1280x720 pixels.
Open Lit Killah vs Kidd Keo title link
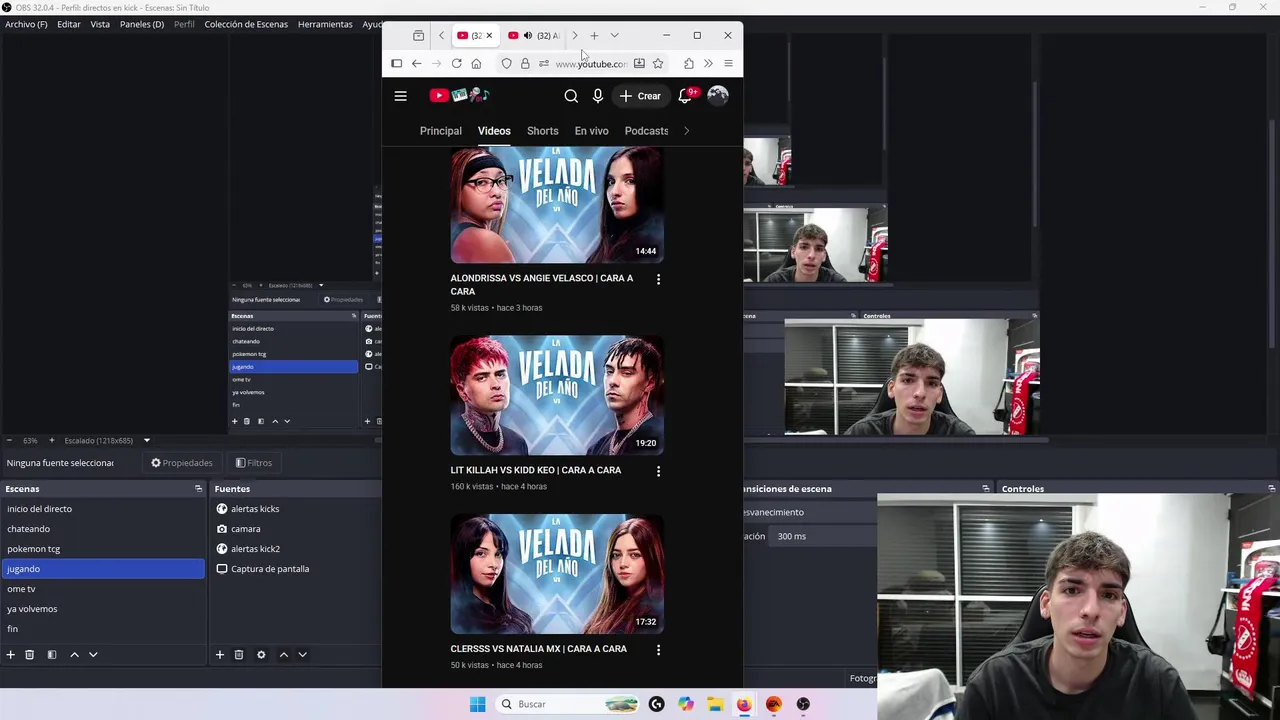pos(536,470)
